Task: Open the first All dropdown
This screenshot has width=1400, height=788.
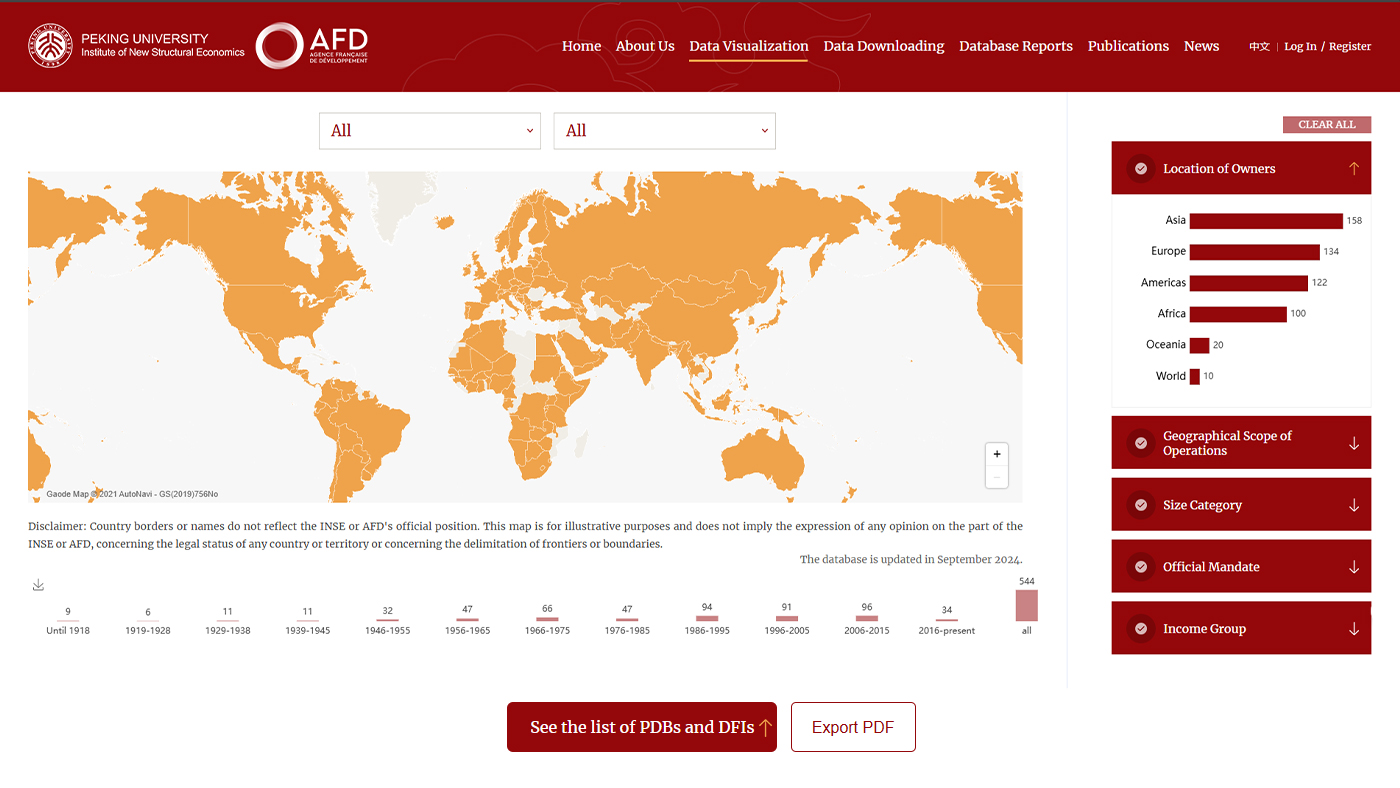Action: click(429, 131)
